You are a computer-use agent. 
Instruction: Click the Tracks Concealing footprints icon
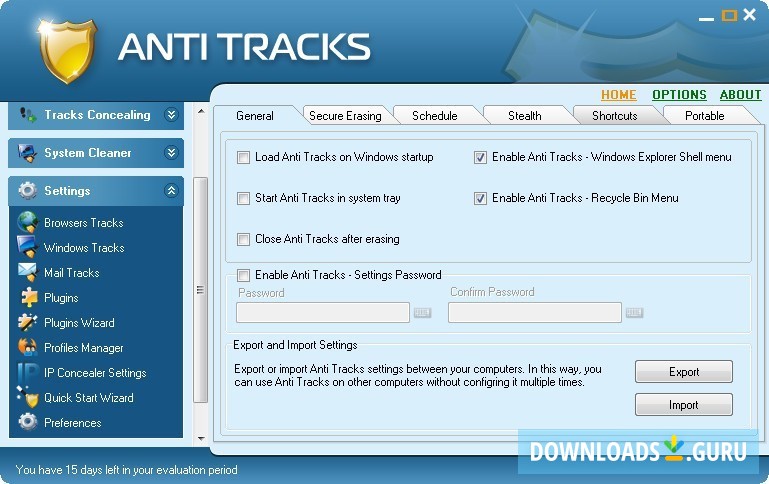[27, 115]
